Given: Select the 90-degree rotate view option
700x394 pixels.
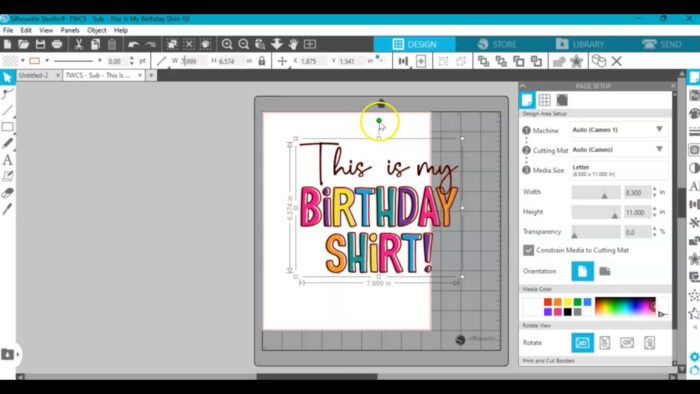Looking at the screenshot, I should 604,343.
